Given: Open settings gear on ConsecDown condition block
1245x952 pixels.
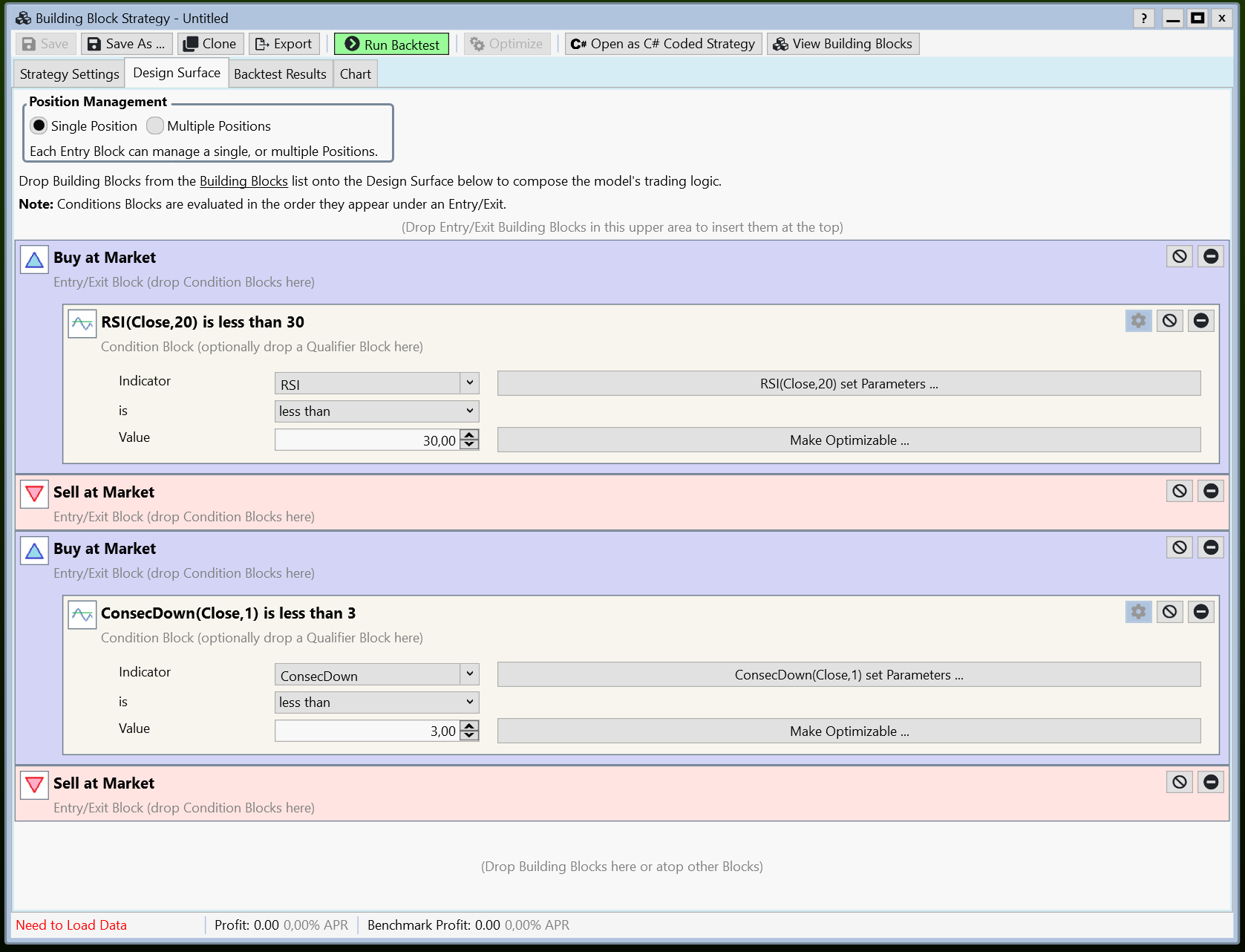Looking at the screenshot, I should tap(1138, 612).
